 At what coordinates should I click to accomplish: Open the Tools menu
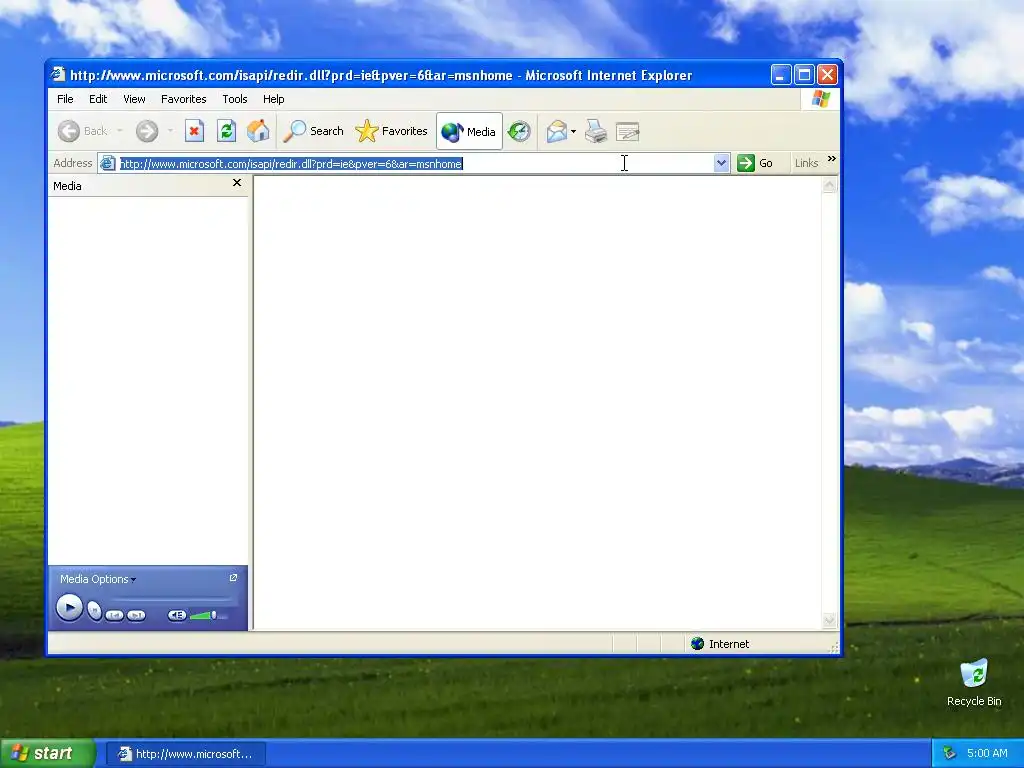pyautogui.click(x=234, y=99)
